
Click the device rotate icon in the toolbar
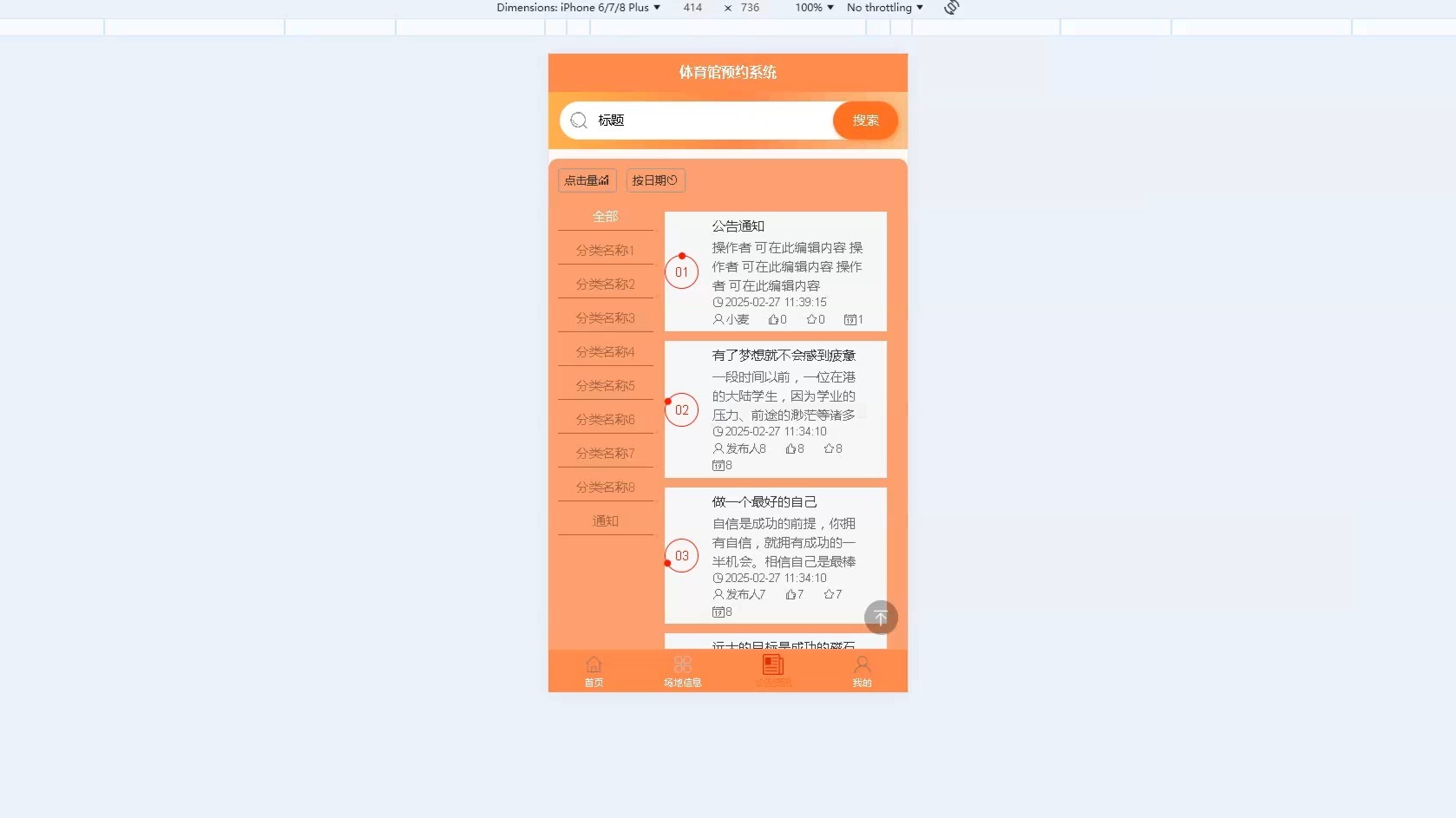click(951, 8)
